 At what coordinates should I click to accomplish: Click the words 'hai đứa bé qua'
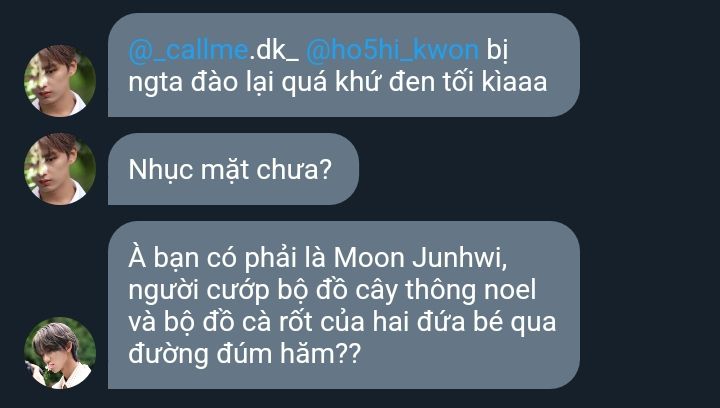click(x=464, y=322)
